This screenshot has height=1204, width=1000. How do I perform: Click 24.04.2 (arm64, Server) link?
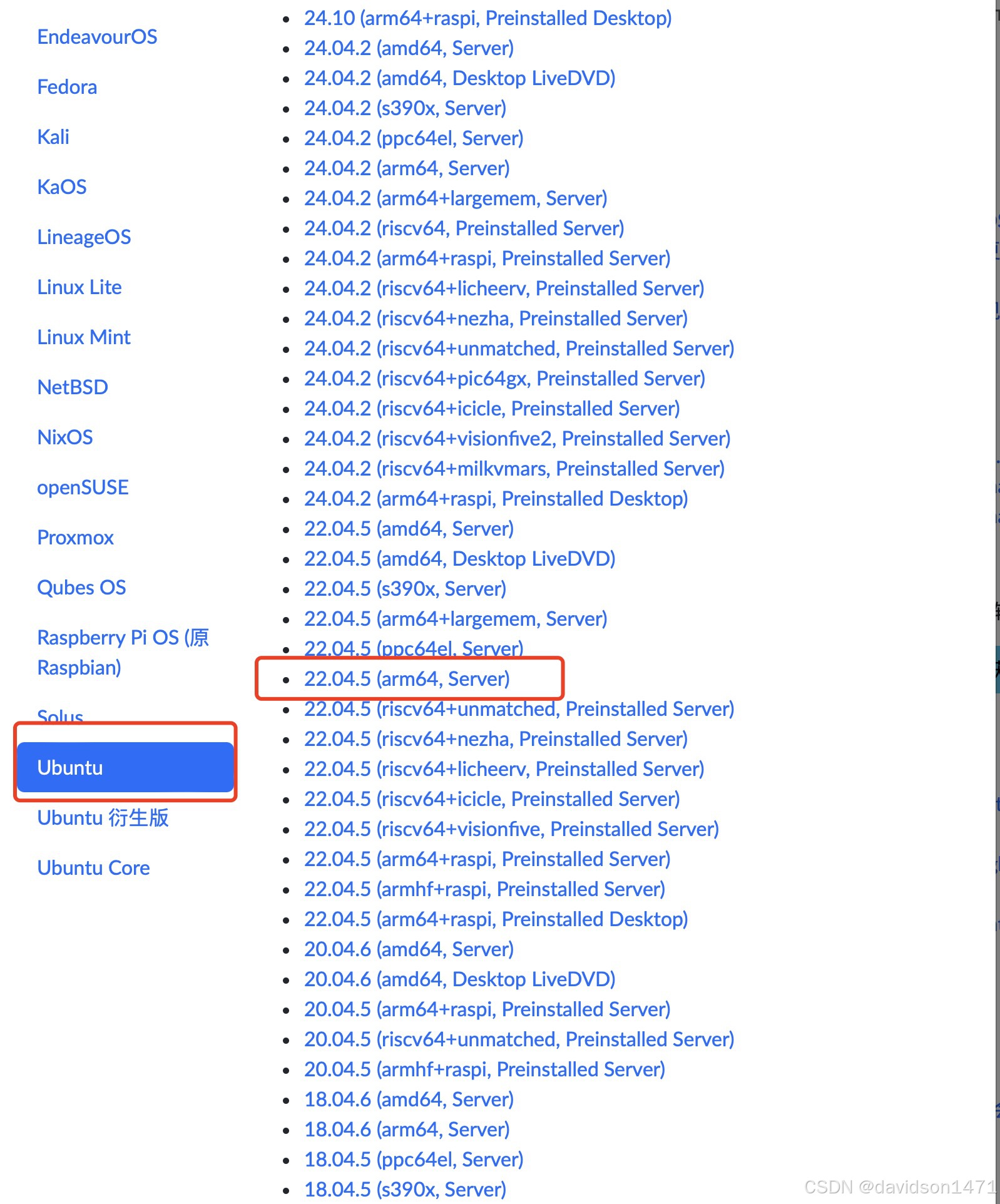click(407, 168)
